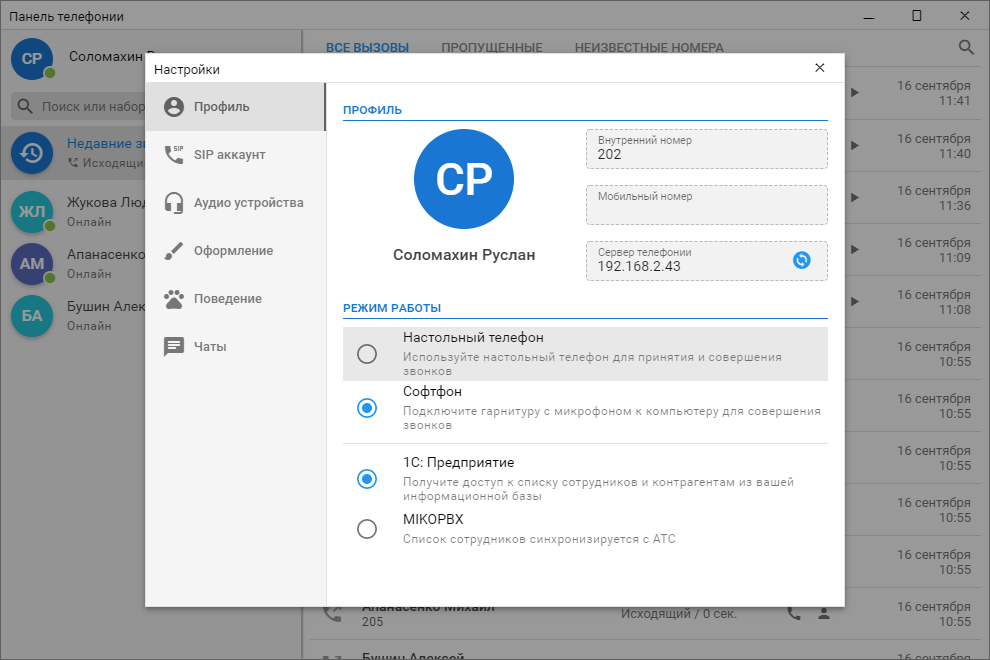Click the large CP profile avatar

click(x=464, y=179)
